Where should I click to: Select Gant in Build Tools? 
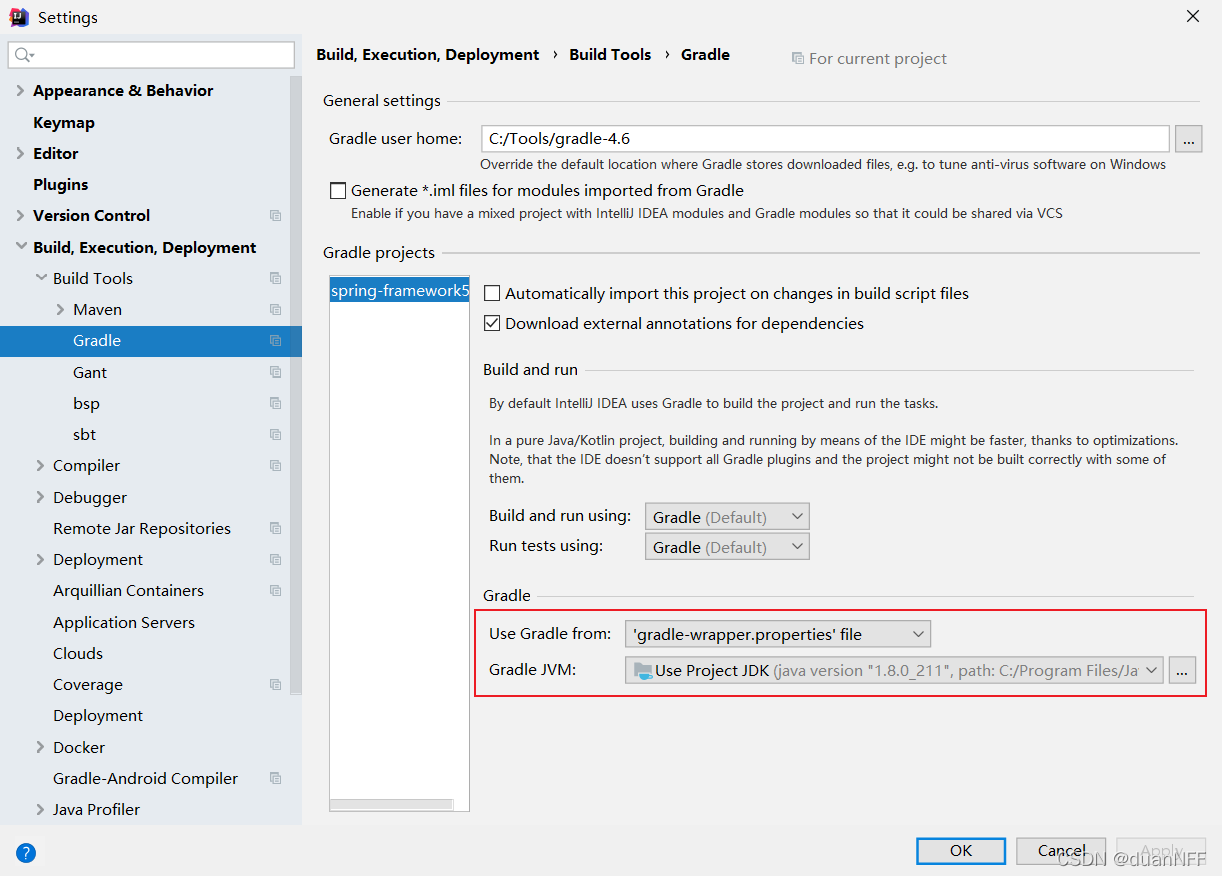[90, 372]
